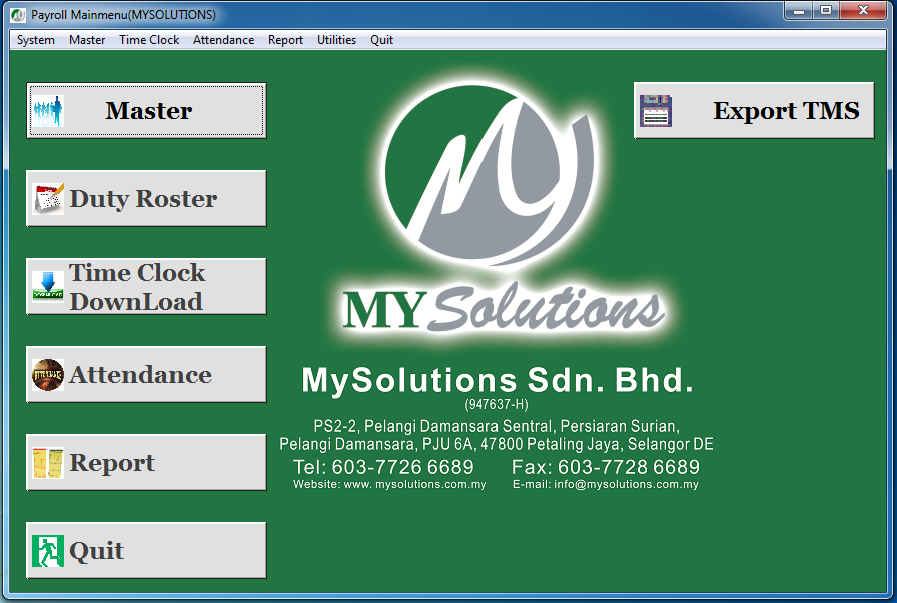897x603 pixels.
Task: Click the Duty Roster calendar icon
Action: pos(49,198)
